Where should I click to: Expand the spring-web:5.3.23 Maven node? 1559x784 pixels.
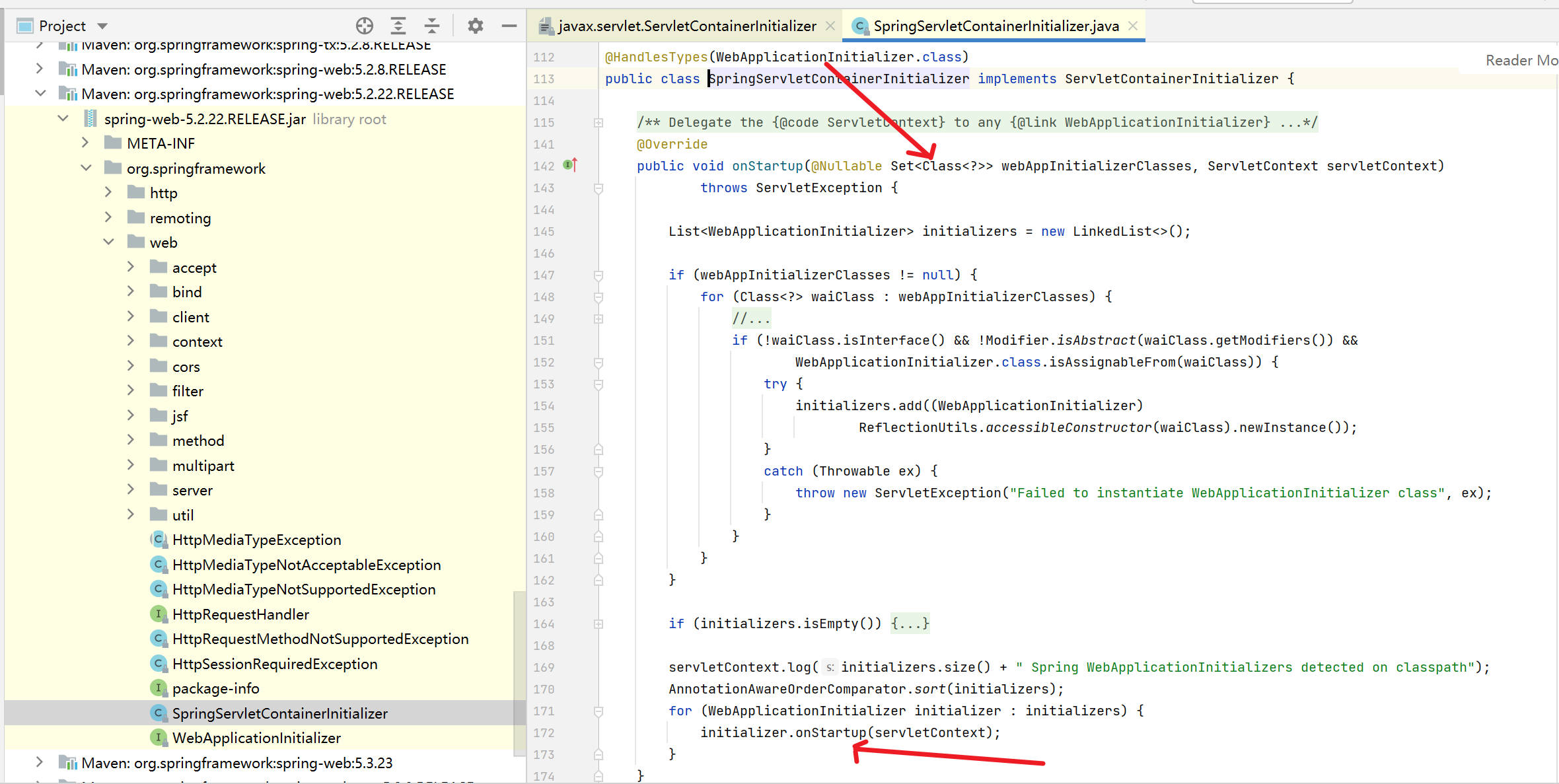click(39, 762)
